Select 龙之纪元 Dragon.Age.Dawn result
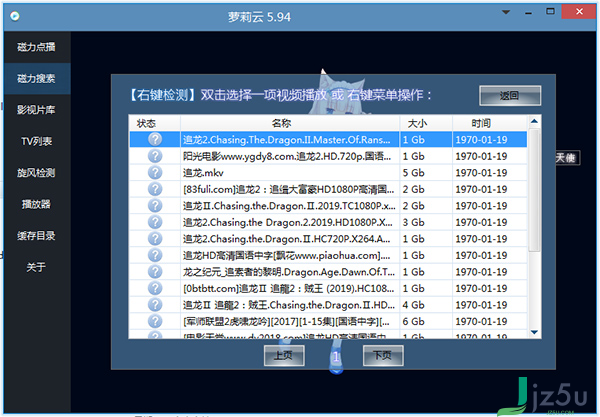Viewport: 600px width, 417px height. point(328,272)
